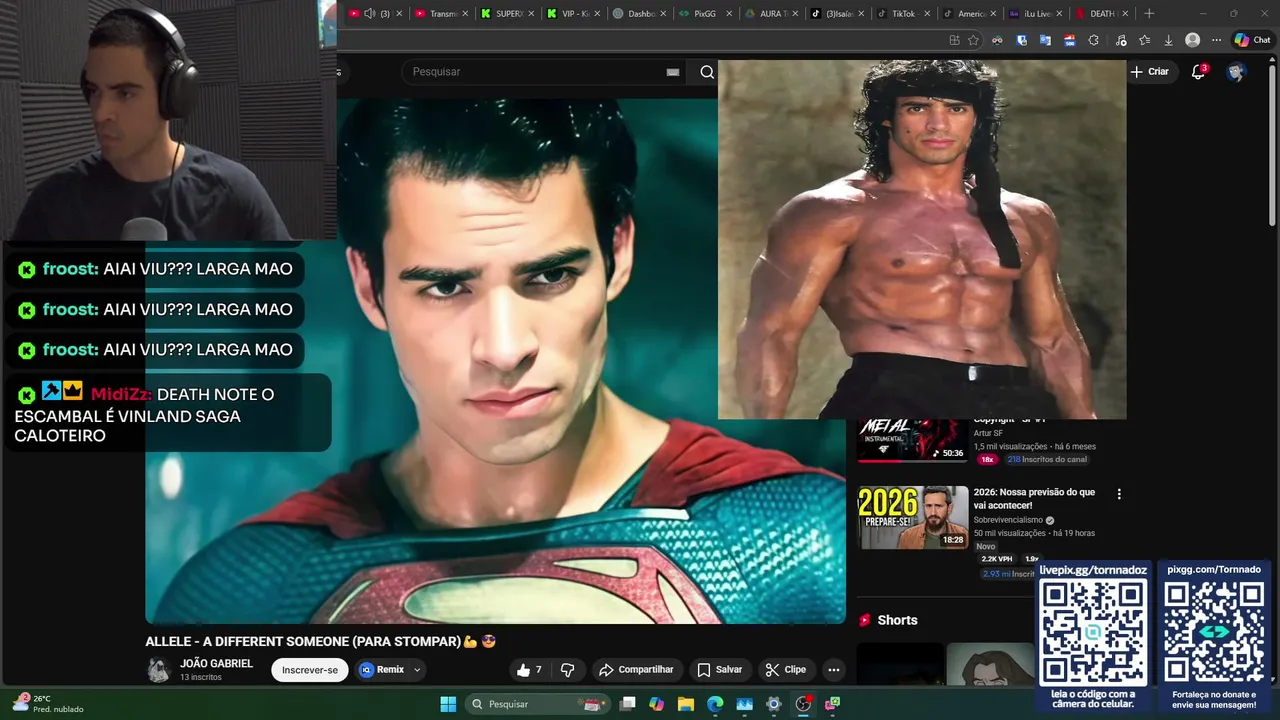This screenshot has height=720, width=1280.
Task: Like the video with thumbs up
Action: [529, 670]
